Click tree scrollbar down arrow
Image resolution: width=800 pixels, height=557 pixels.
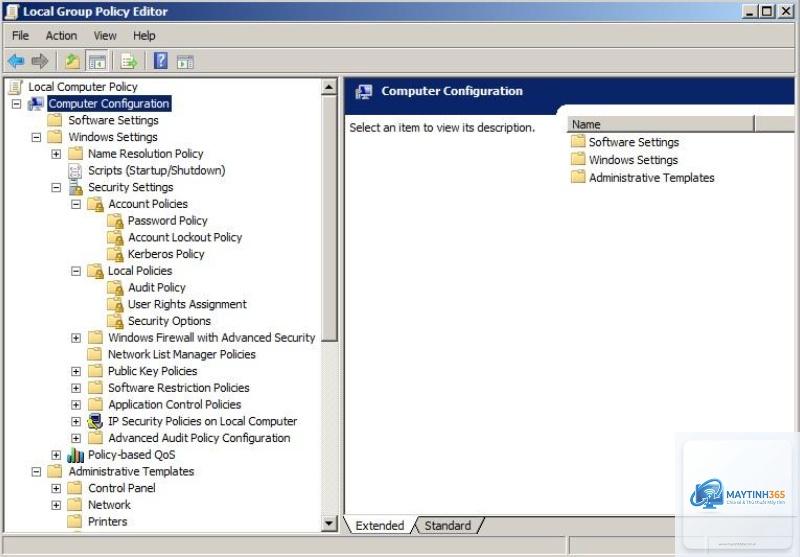tap(329, 523)
